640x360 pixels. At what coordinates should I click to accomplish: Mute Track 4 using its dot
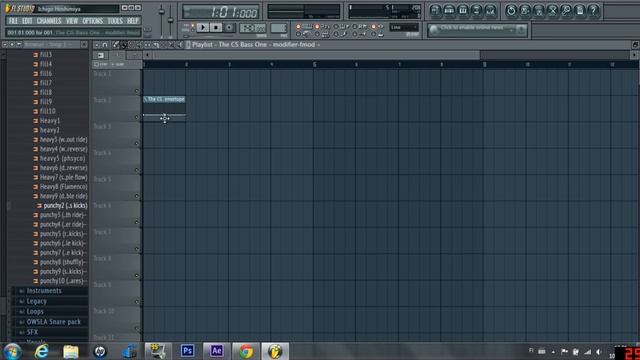(x=137, y=170)
